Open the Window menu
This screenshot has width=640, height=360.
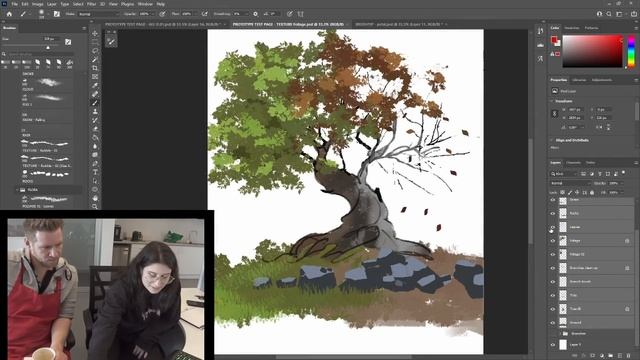145,4
